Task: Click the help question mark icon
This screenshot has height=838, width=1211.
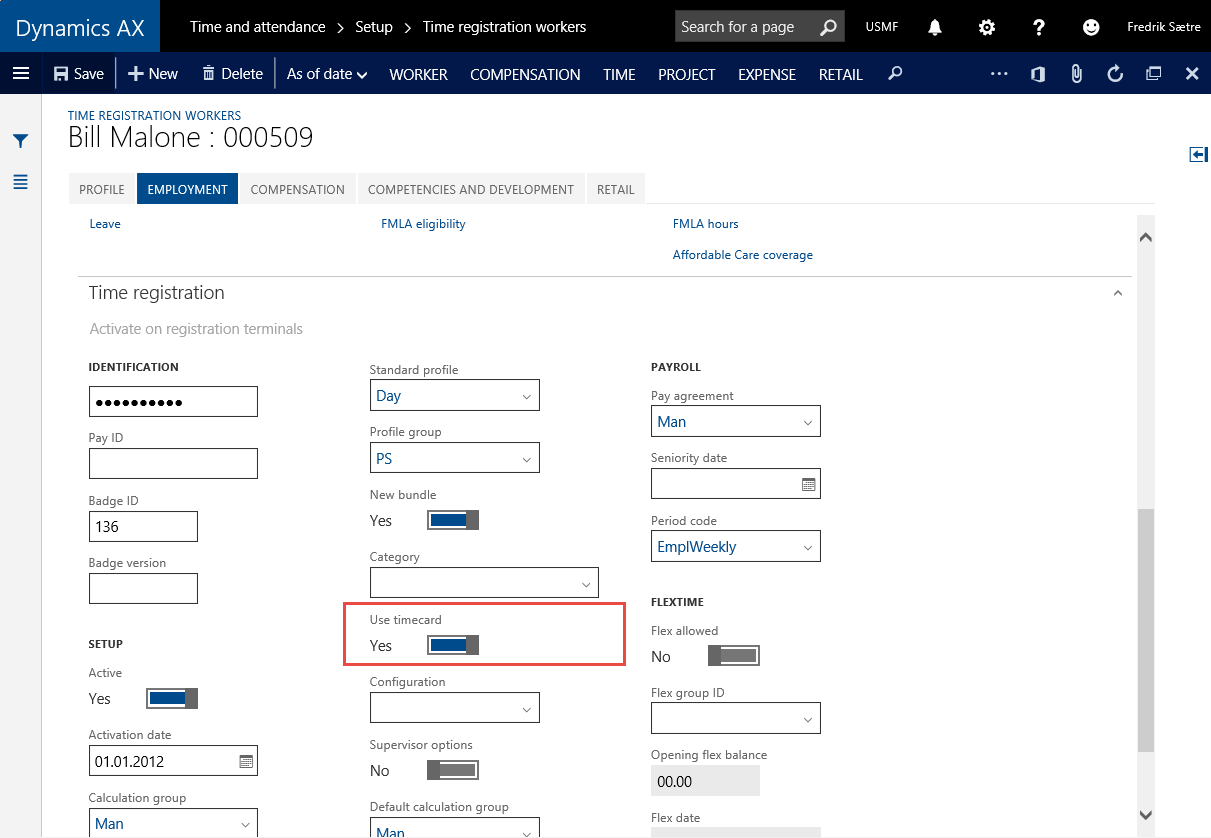Action: click(x=1039, y=27)
